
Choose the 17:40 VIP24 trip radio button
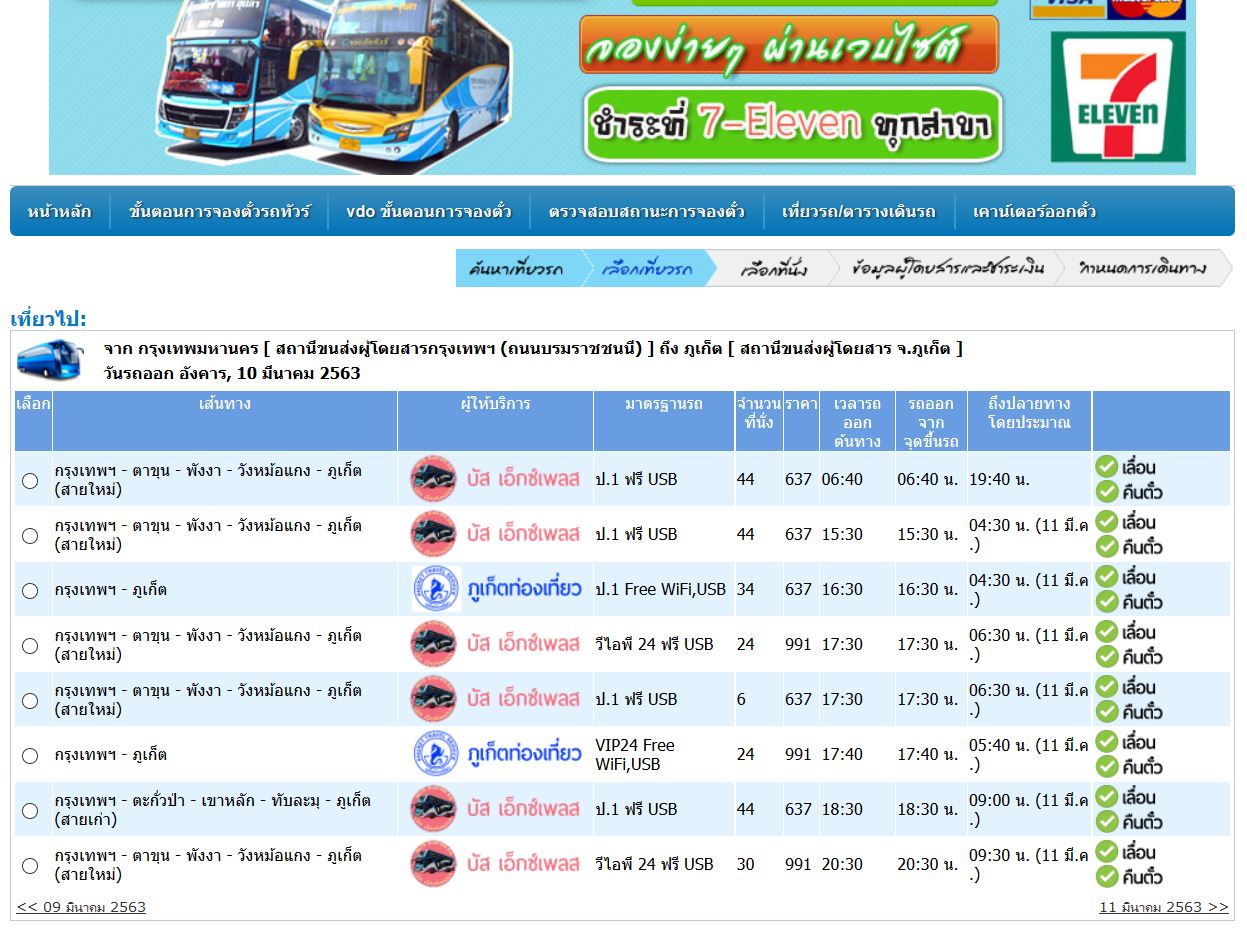30,756
